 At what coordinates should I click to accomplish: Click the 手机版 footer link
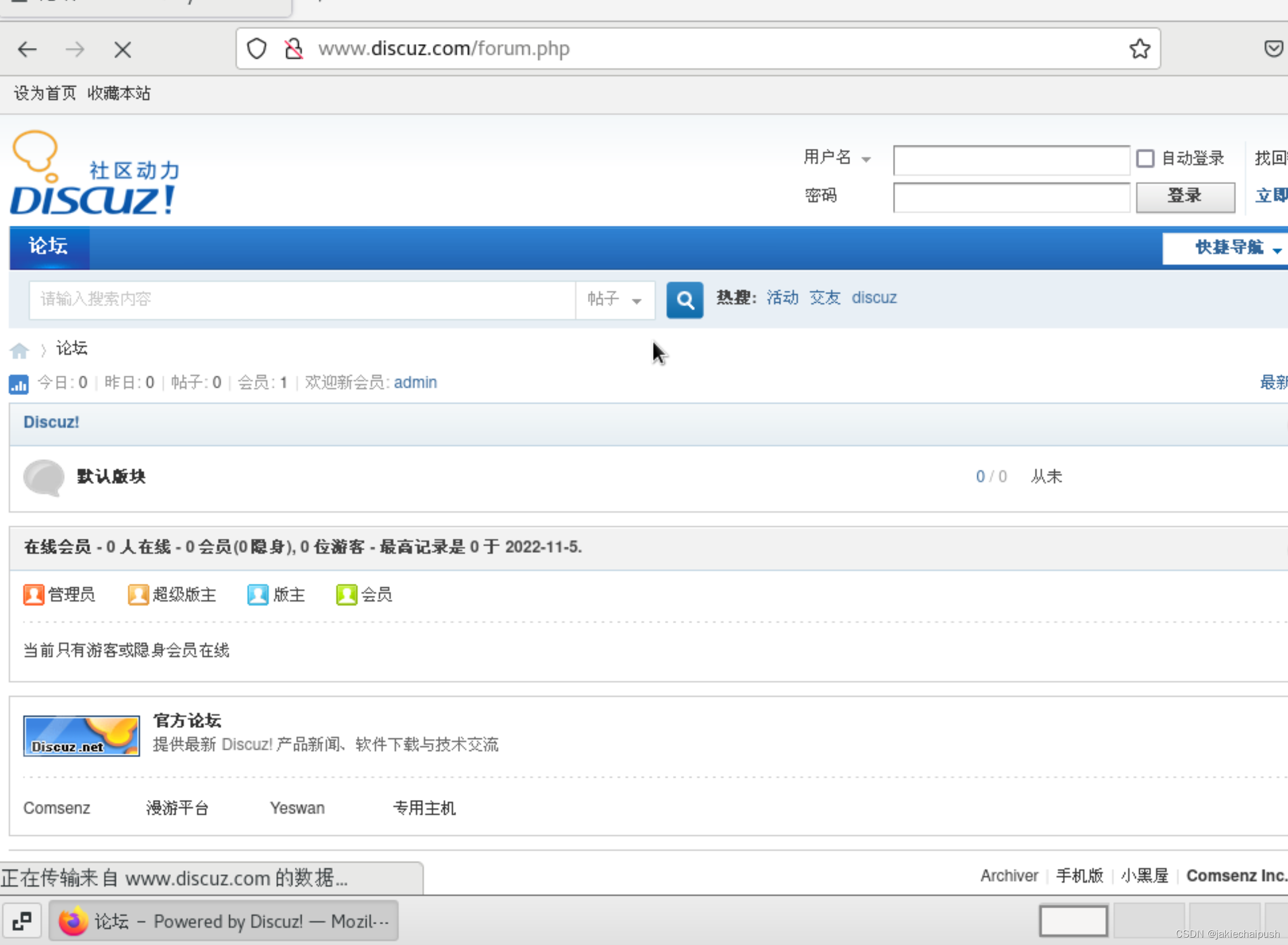(1079, 876)
